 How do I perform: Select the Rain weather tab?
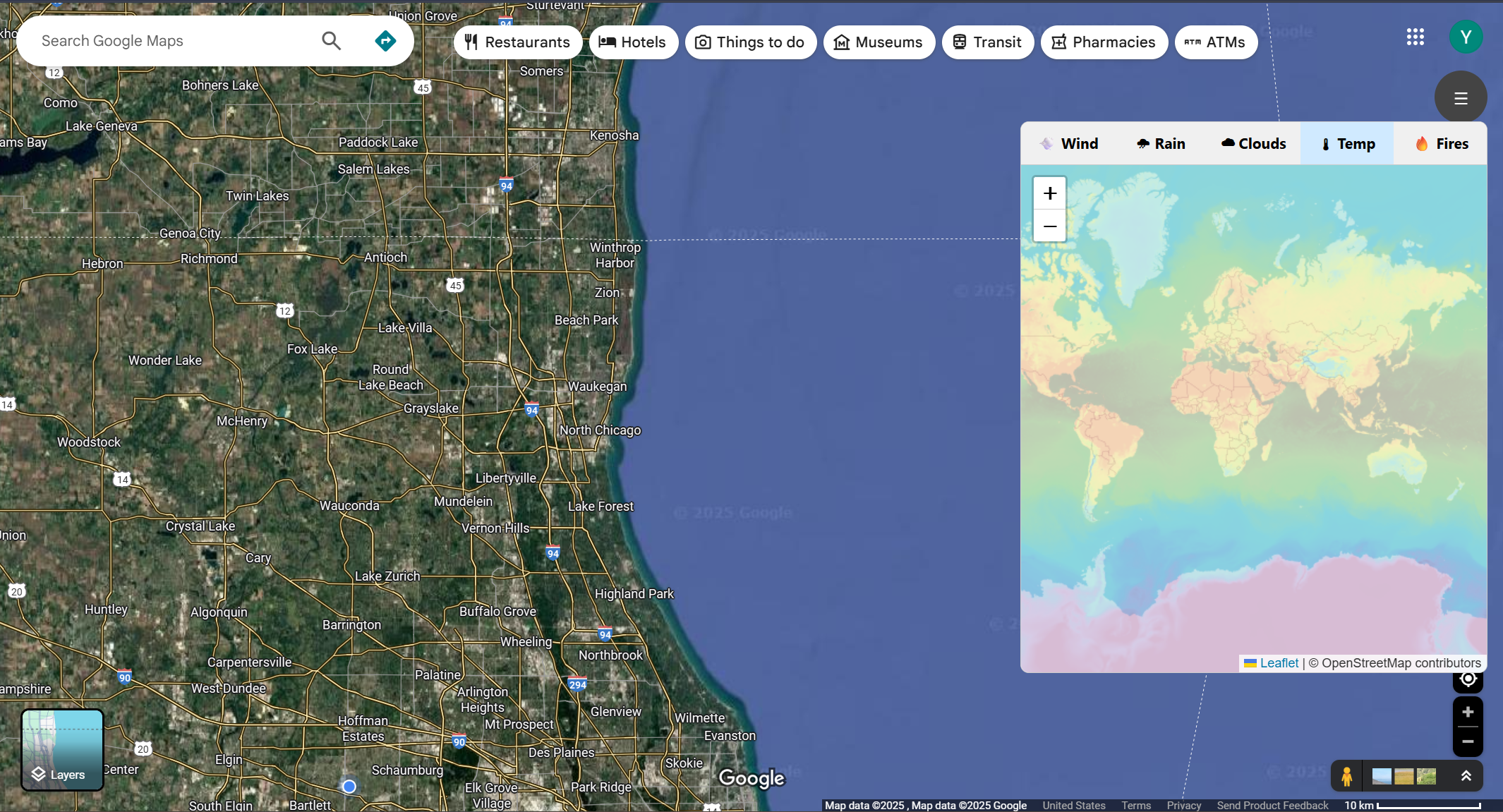(1161, 144)
